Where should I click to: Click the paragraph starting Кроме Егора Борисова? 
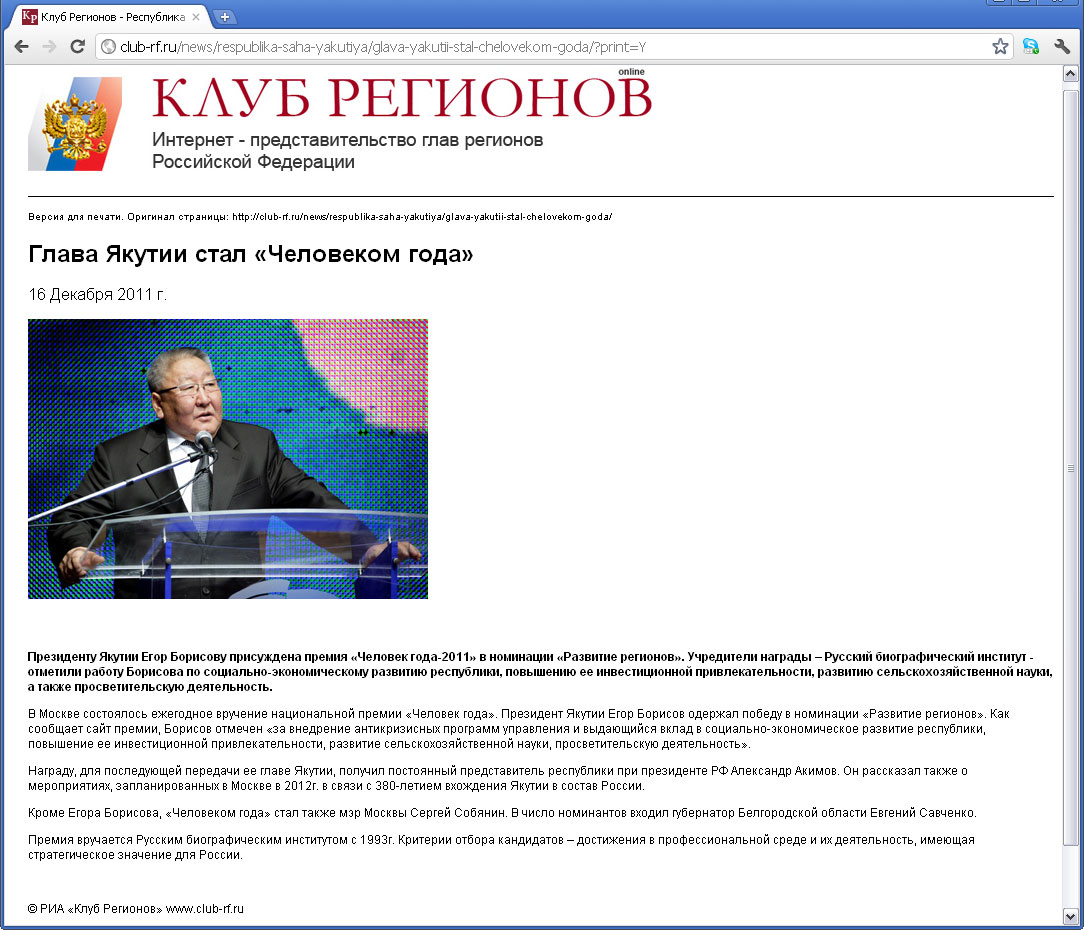pos(502,812)
